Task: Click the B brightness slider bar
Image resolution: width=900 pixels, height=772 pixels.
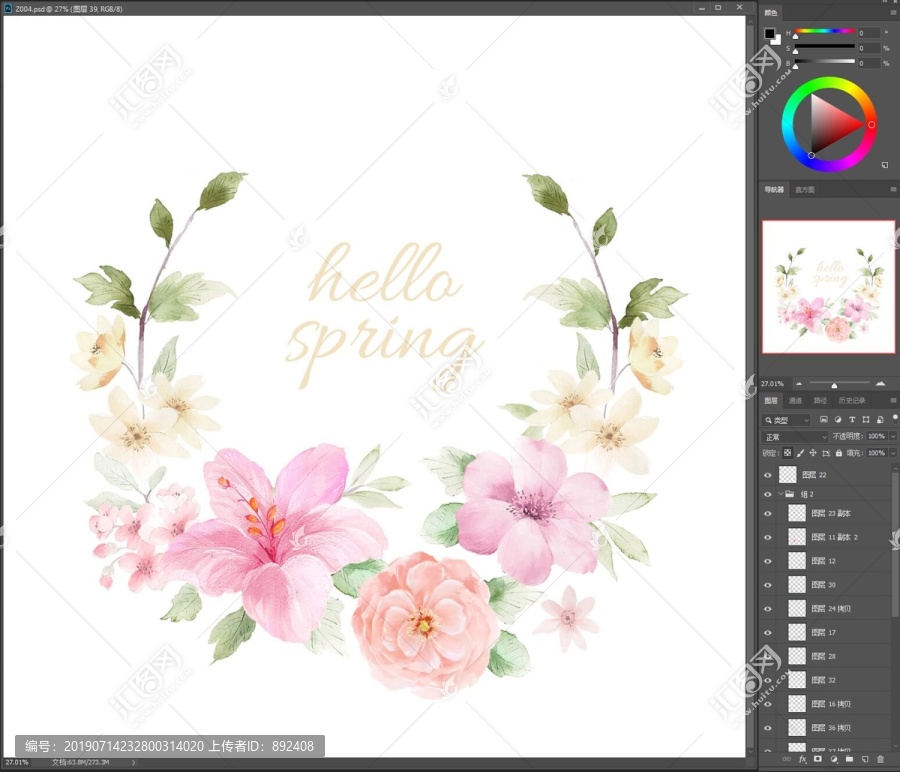Action: pos(825,61)
